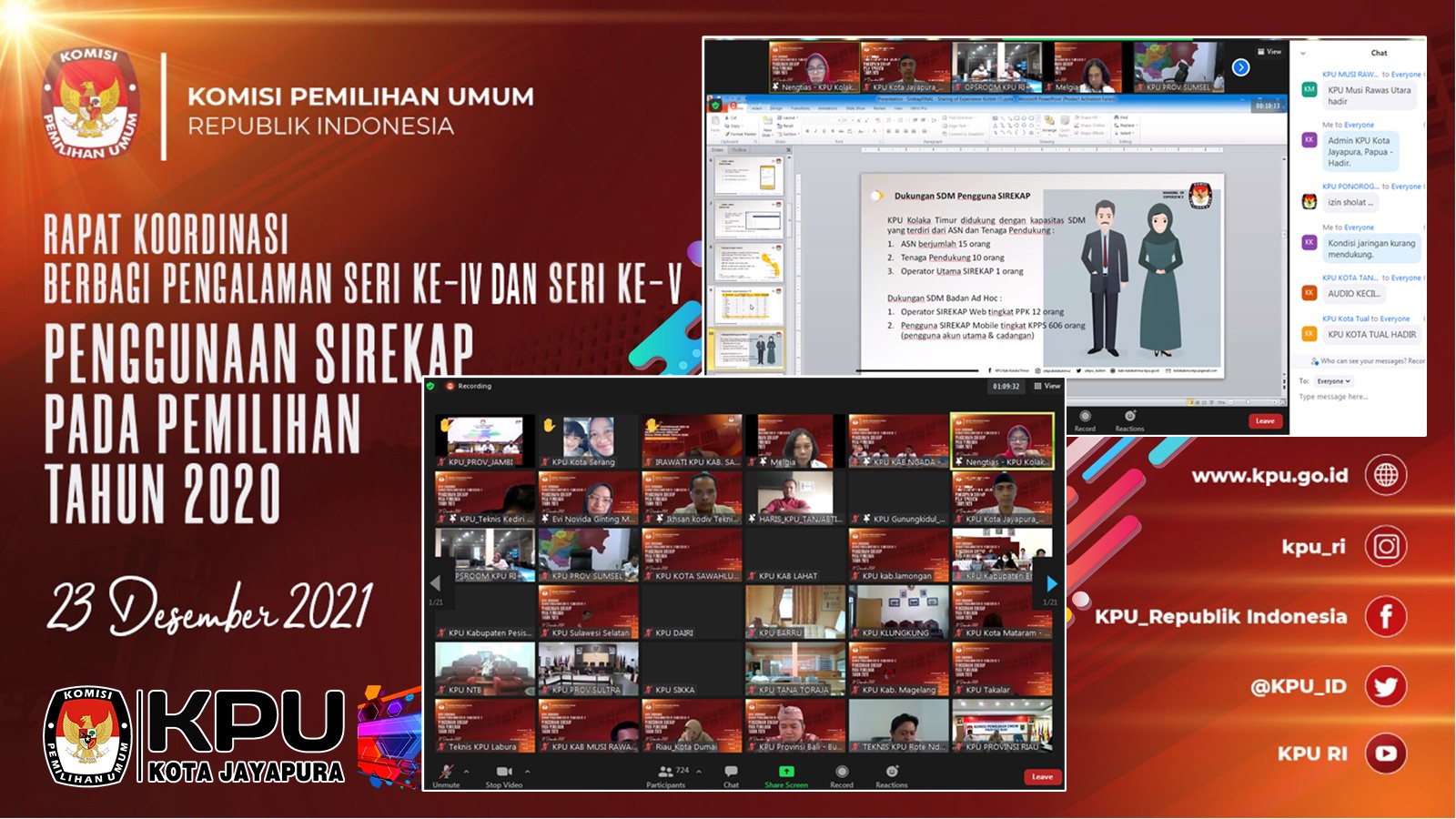Leave the meeting in the screen-share window
This screenshot has width=1456, height=819.
click(1265, 421)
